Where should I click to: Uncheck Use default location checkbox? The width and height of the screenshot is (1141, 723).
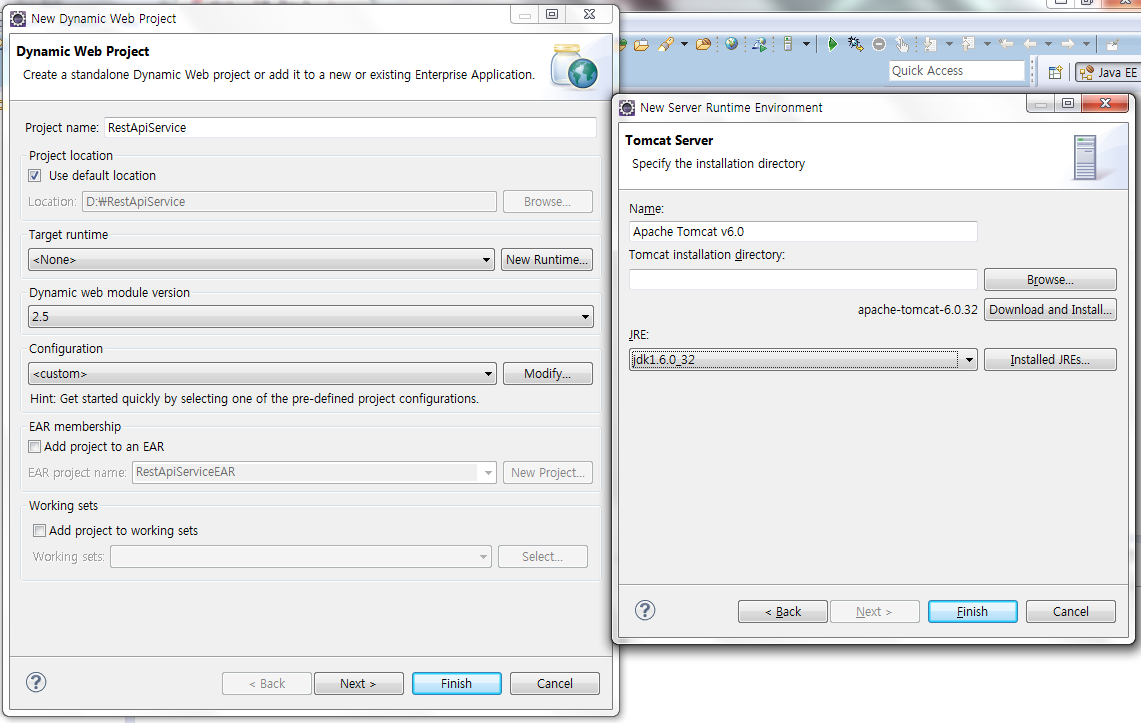pyautogui.click(x=36, y=176)
